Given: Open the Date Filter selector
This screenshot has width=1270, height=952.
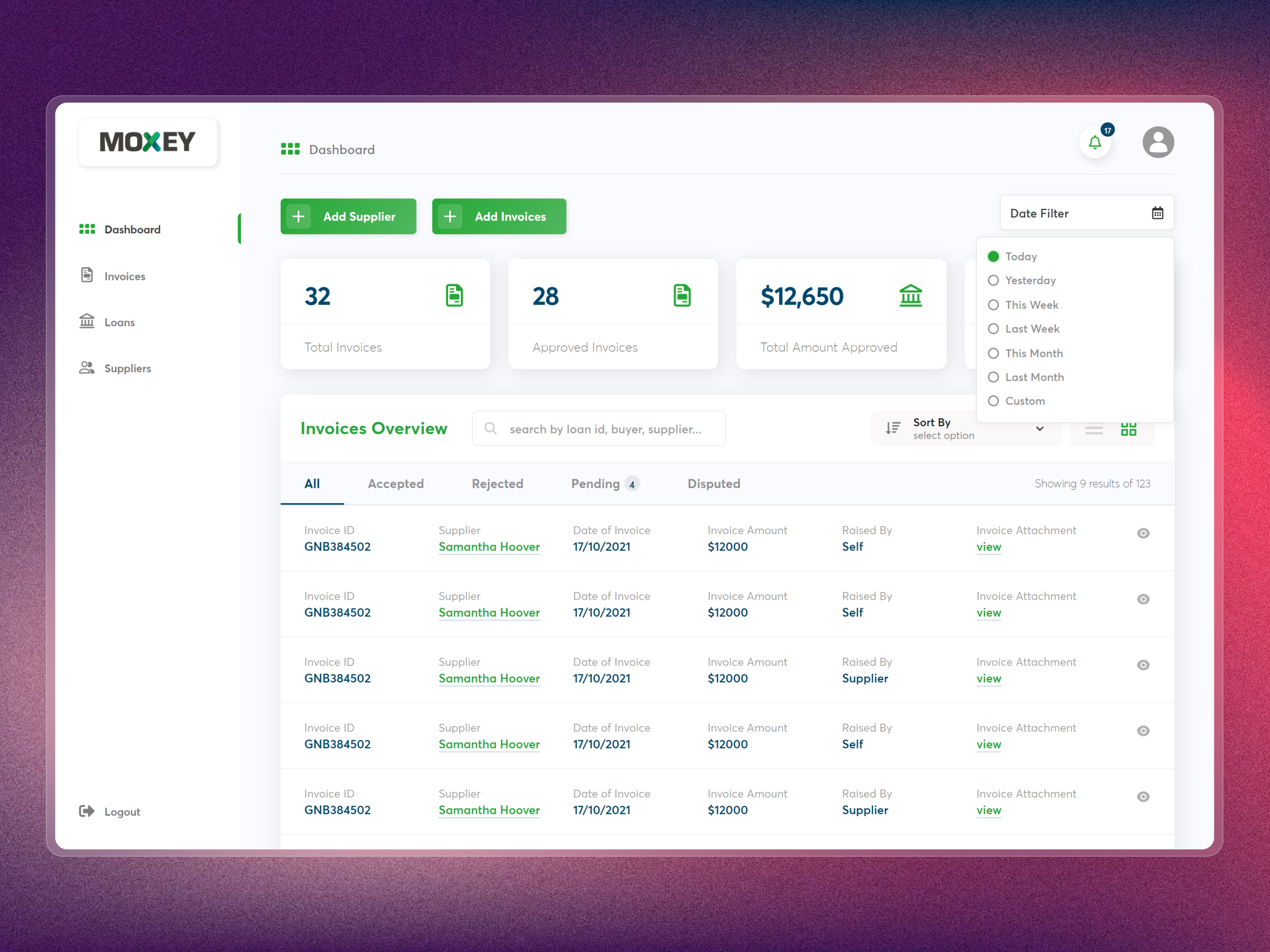Looking at the screenshot, I should (1074, 212).
